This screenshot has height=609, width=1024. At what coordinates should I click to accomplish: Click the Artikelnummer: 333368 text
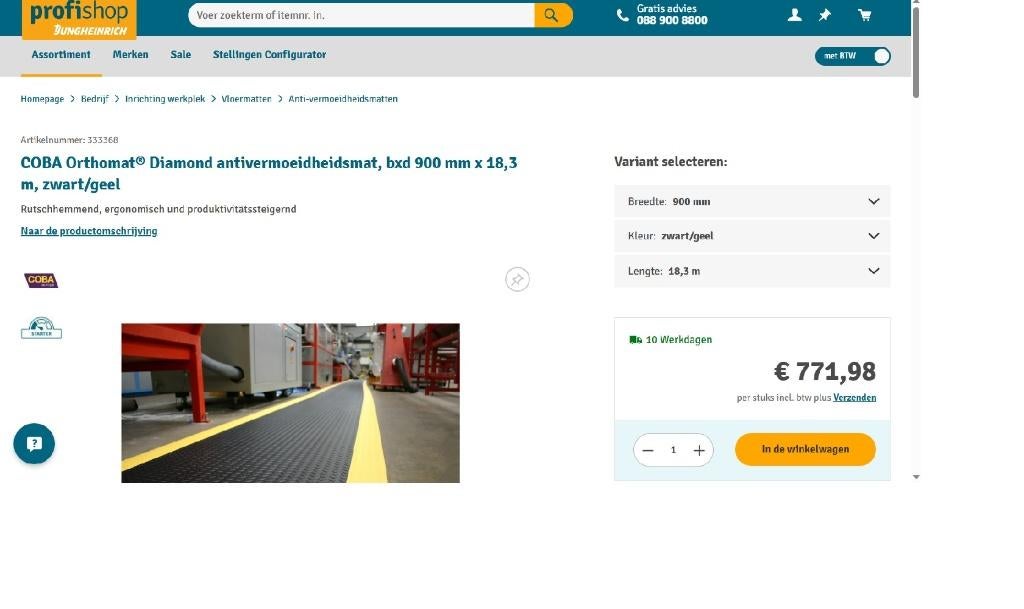pos(69,140)
